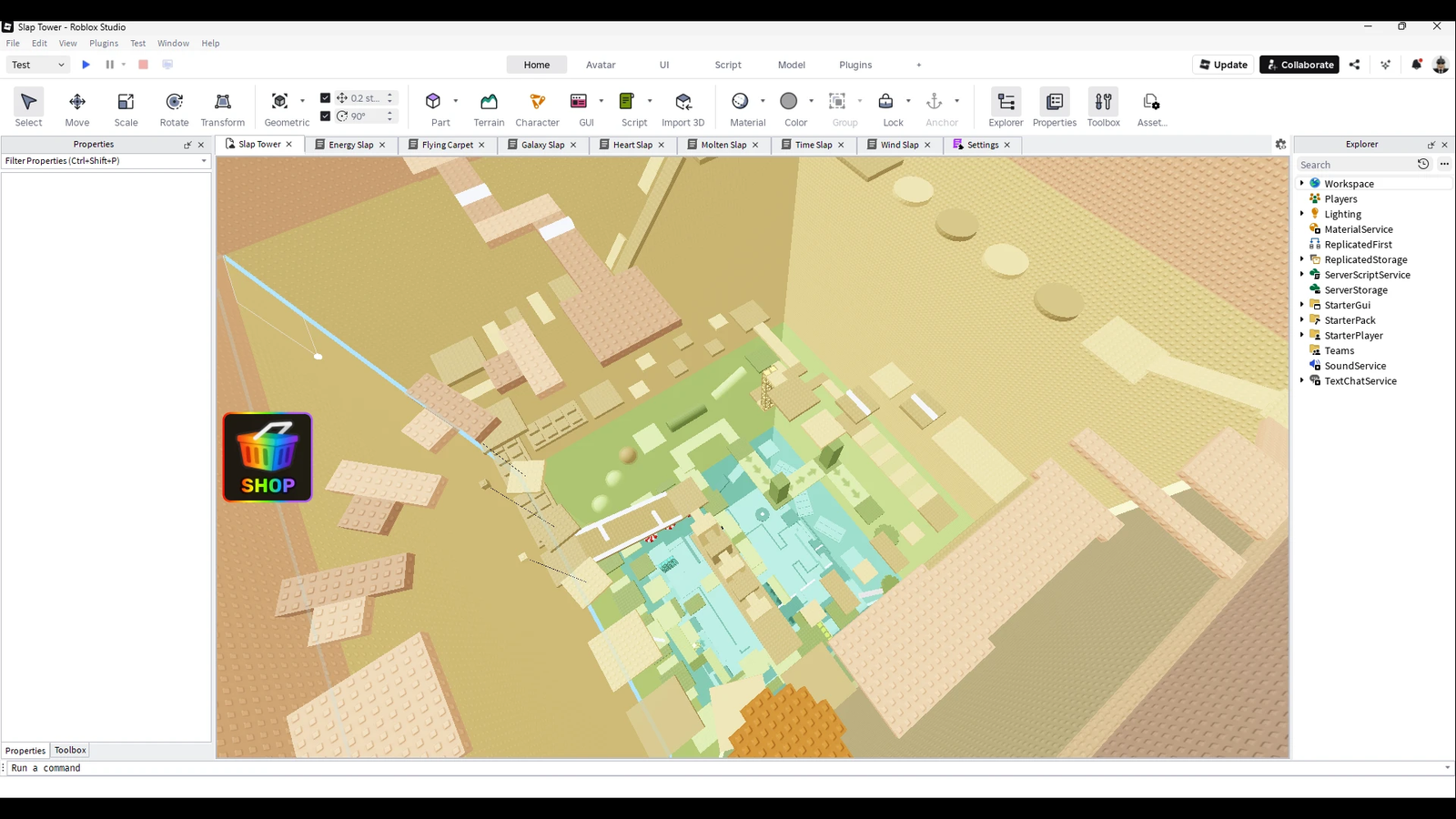1456x819 pixels.
Task: Toggle the Properties panel button
Action: [1055, 108]
